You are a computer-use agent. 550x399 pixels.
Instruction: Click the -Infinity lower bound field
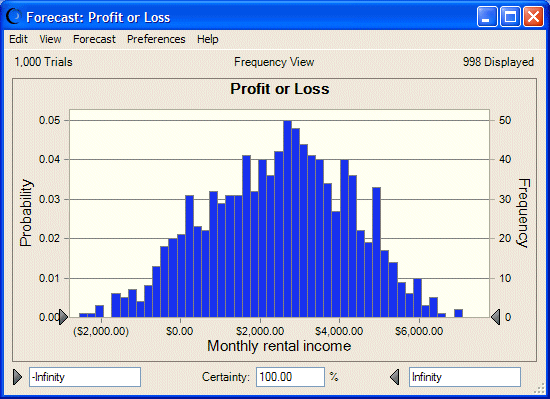pos(85,377)
